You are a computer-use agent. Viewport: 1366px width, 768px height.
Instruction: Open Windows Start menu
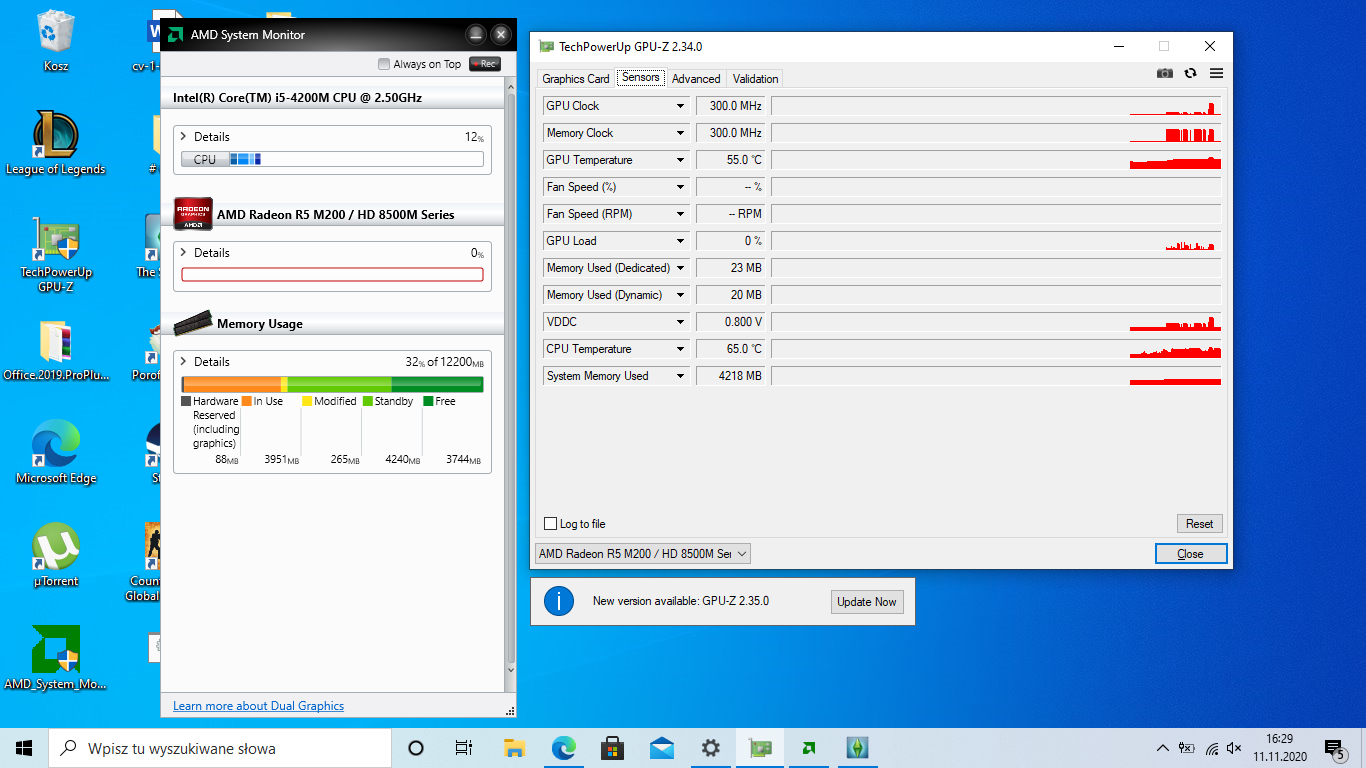[x=24, y=748]
